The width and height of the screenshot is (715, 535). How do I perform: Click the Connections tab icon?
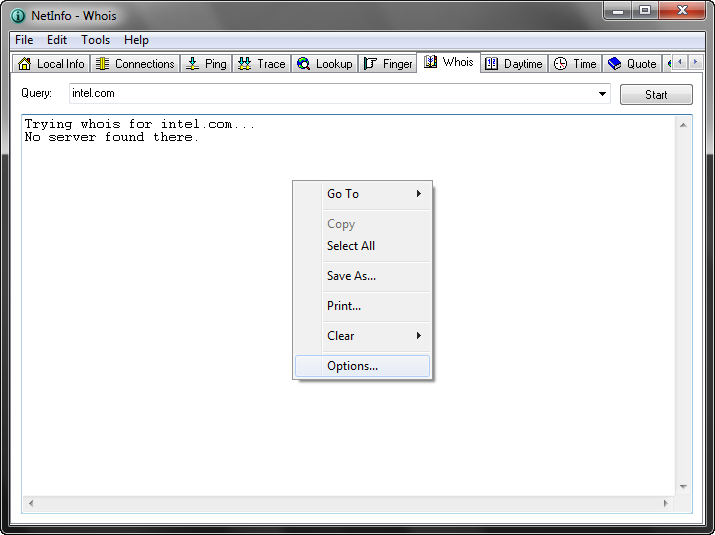coord(102,64)
